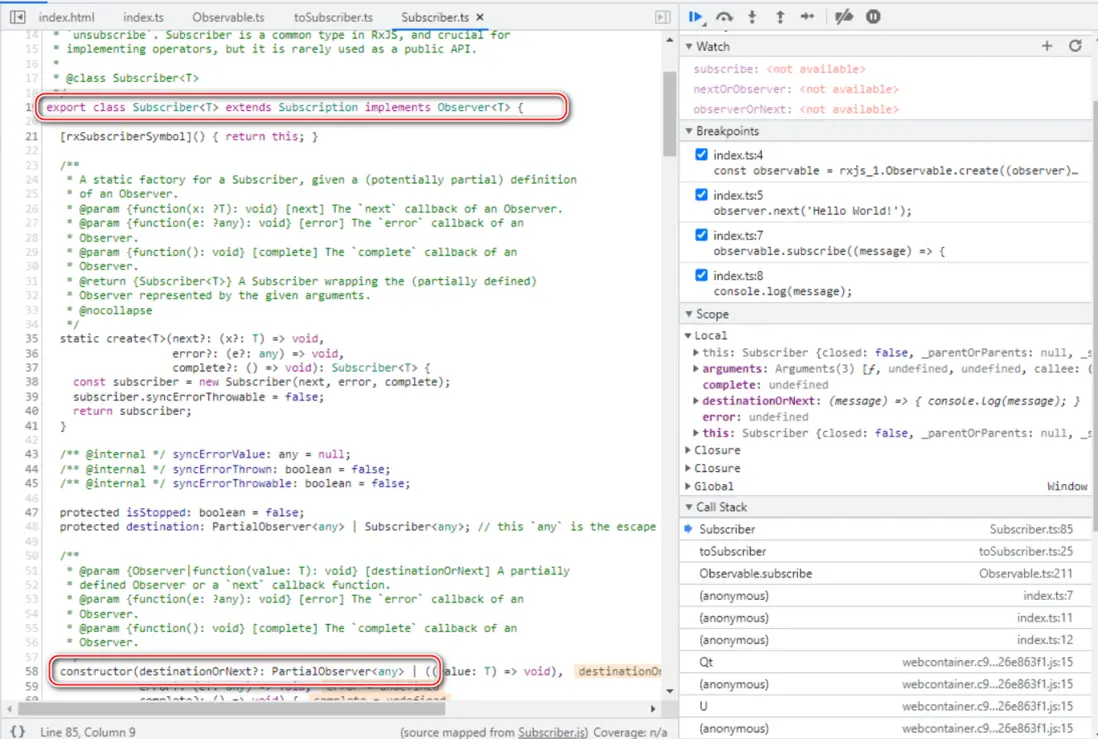Refresh the watch expressions

1075,46
